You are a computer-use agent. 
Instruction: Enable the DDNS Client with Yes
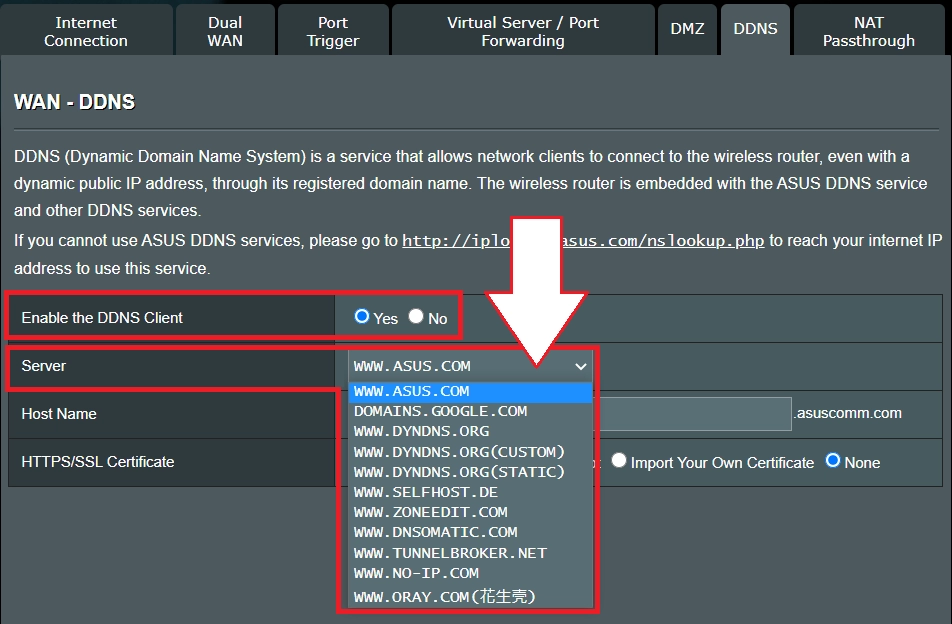pos(362,318)
